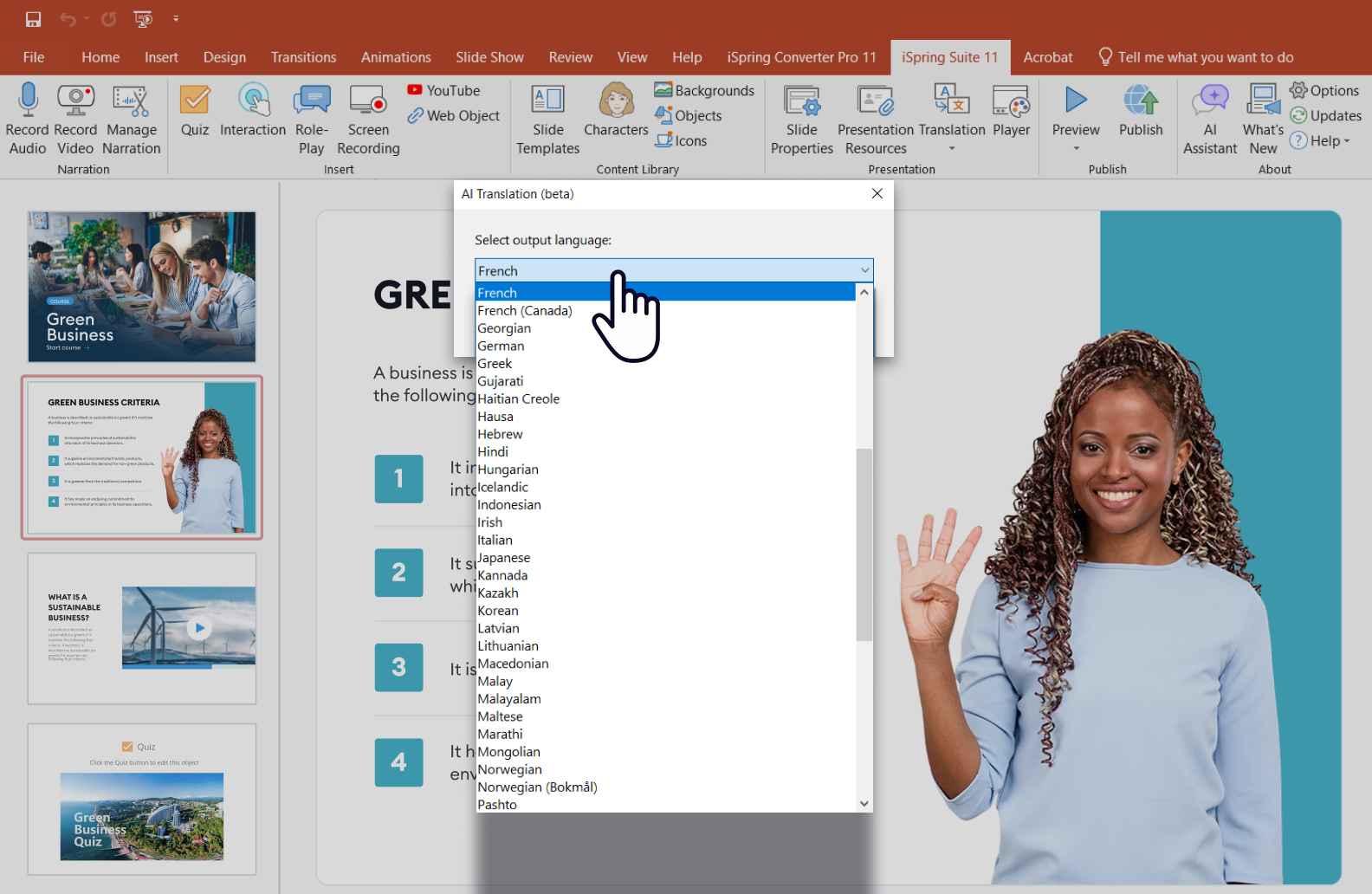This screenshot has width=1372, height=894.
Task: Open the Transitions ribbon tab
Action: point(303,57)
